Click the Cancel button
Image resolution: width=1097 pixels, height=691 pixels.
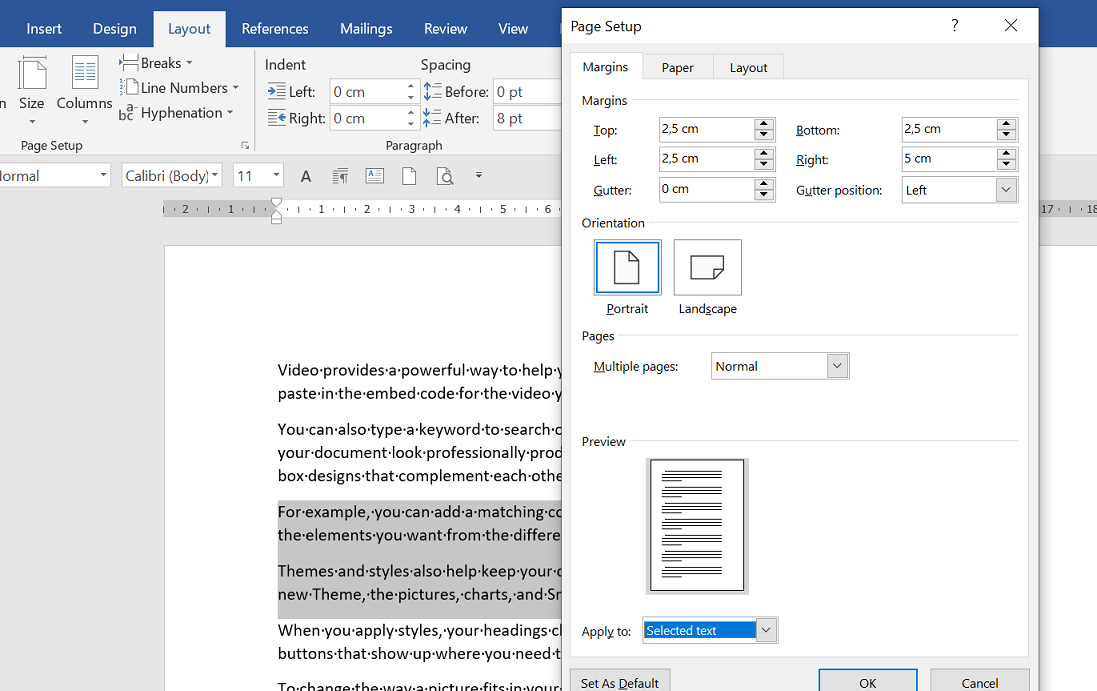coord(979,683)
